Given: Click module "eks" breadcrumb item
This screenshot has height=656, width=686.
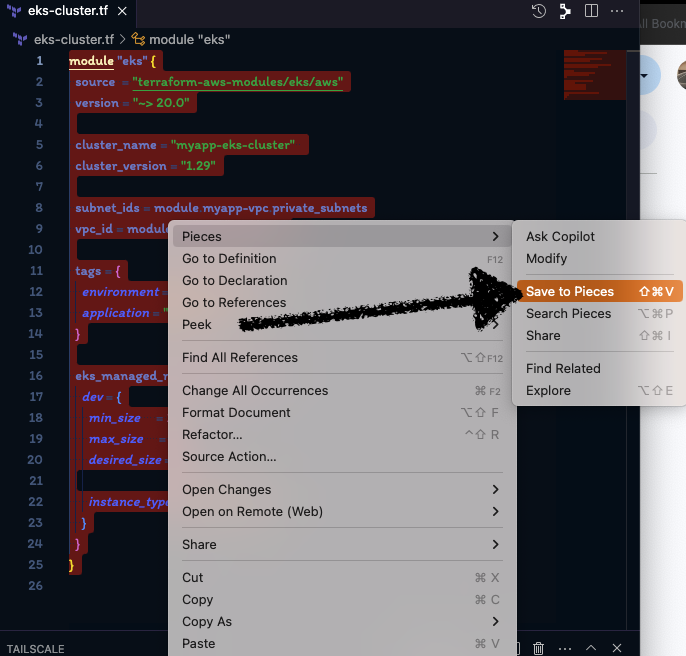Looking at the screenshot, I should pos(189,39).
